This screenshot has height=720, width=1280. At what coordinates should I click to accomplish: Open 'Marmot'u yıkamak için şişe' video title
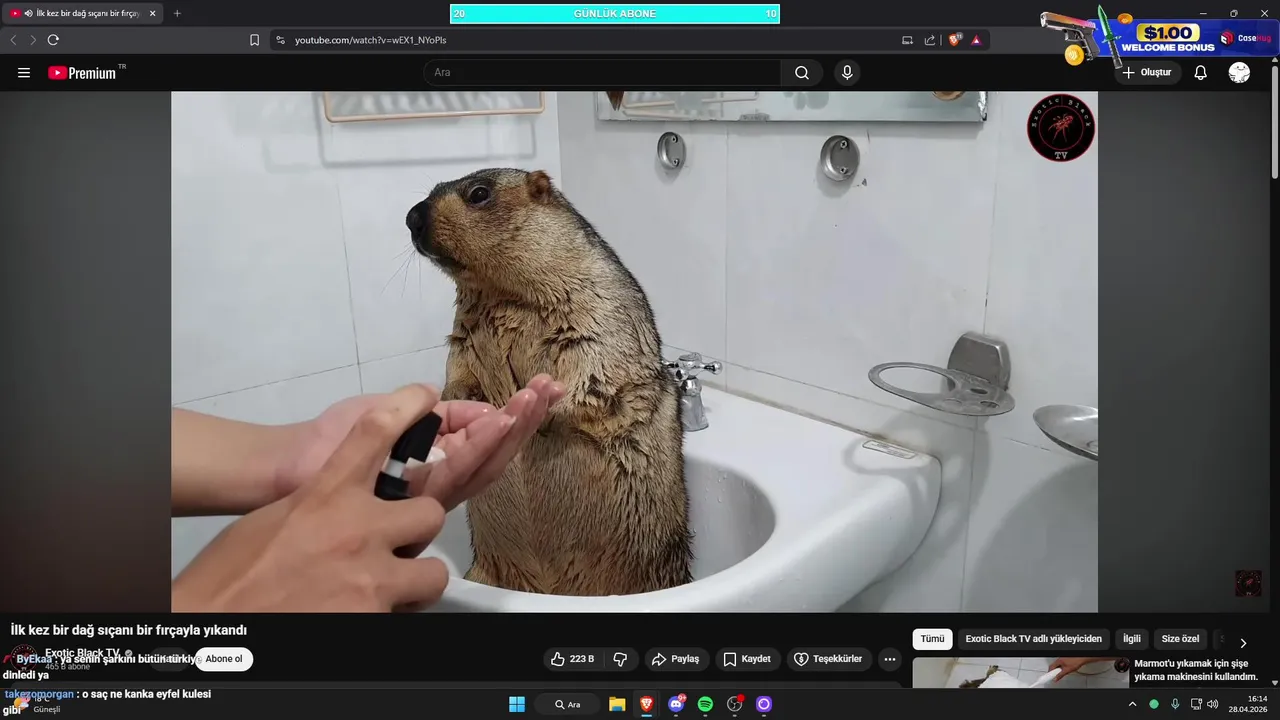(x=1196, y=670)
